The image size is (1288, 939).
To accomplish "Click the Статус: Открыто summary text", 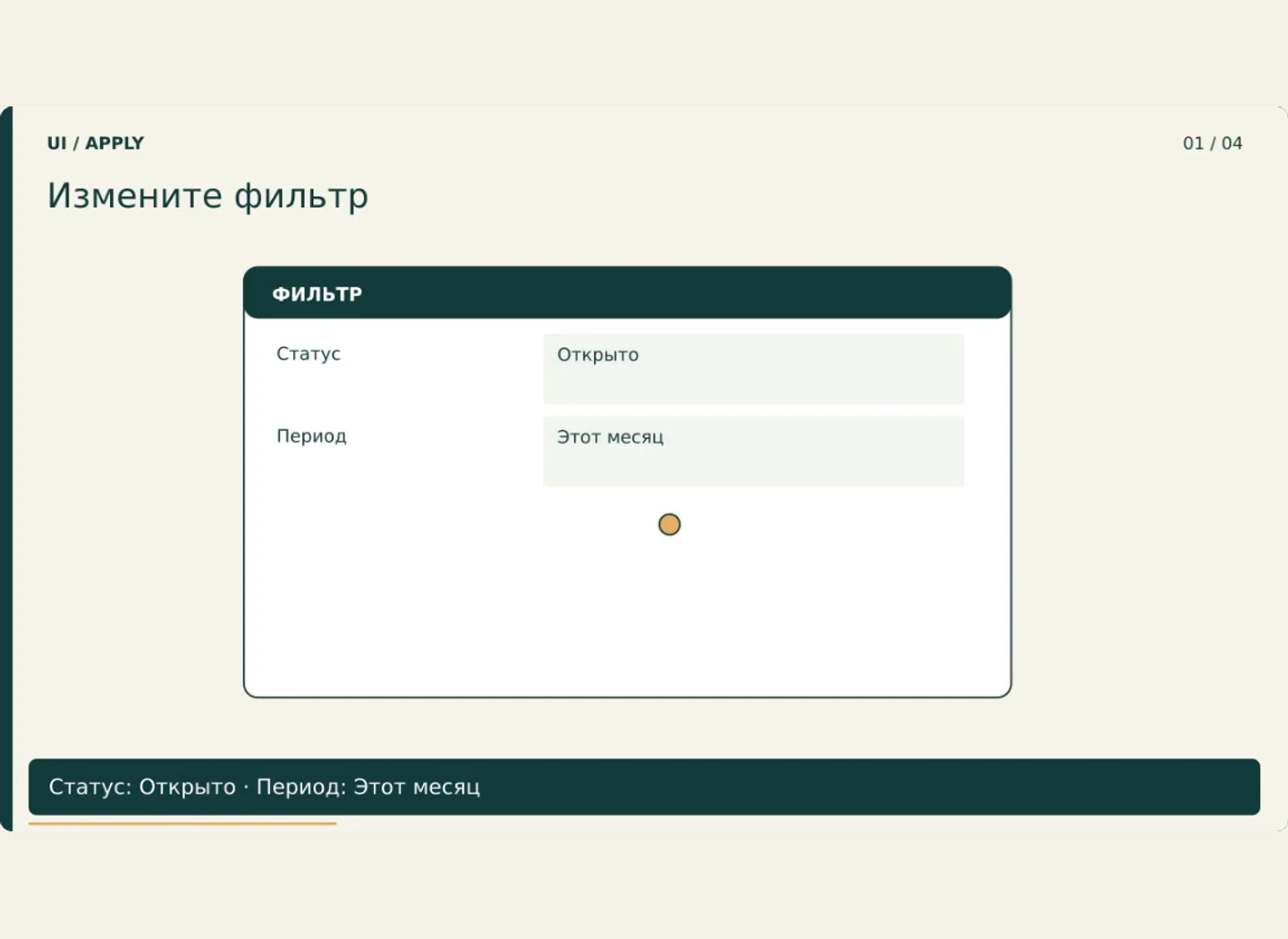I will (x=142, y=787).
